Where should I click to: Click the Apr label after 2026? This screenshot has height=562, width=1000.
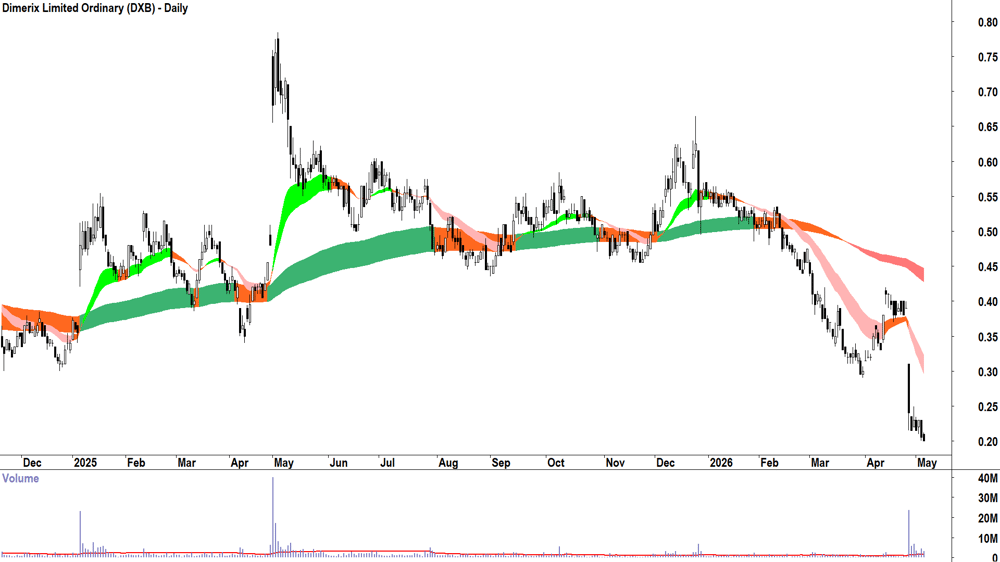point(875,462)
